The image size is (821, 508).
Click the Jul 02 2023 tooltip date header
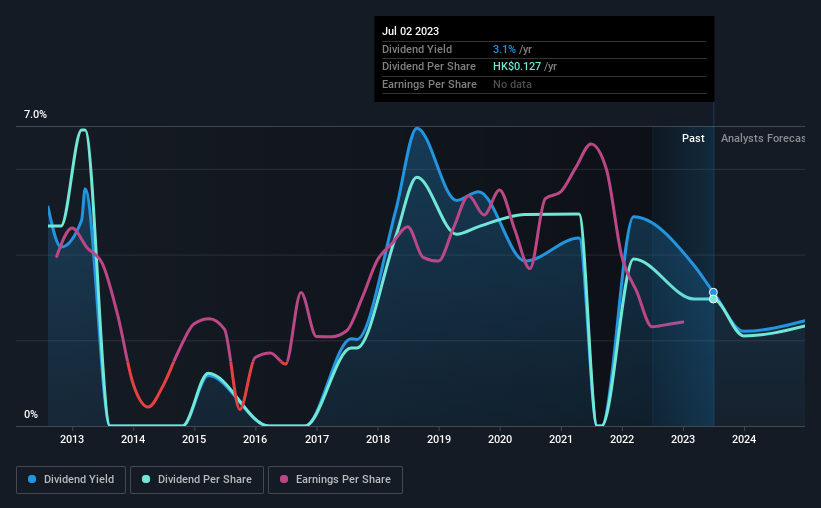point(410,31)
